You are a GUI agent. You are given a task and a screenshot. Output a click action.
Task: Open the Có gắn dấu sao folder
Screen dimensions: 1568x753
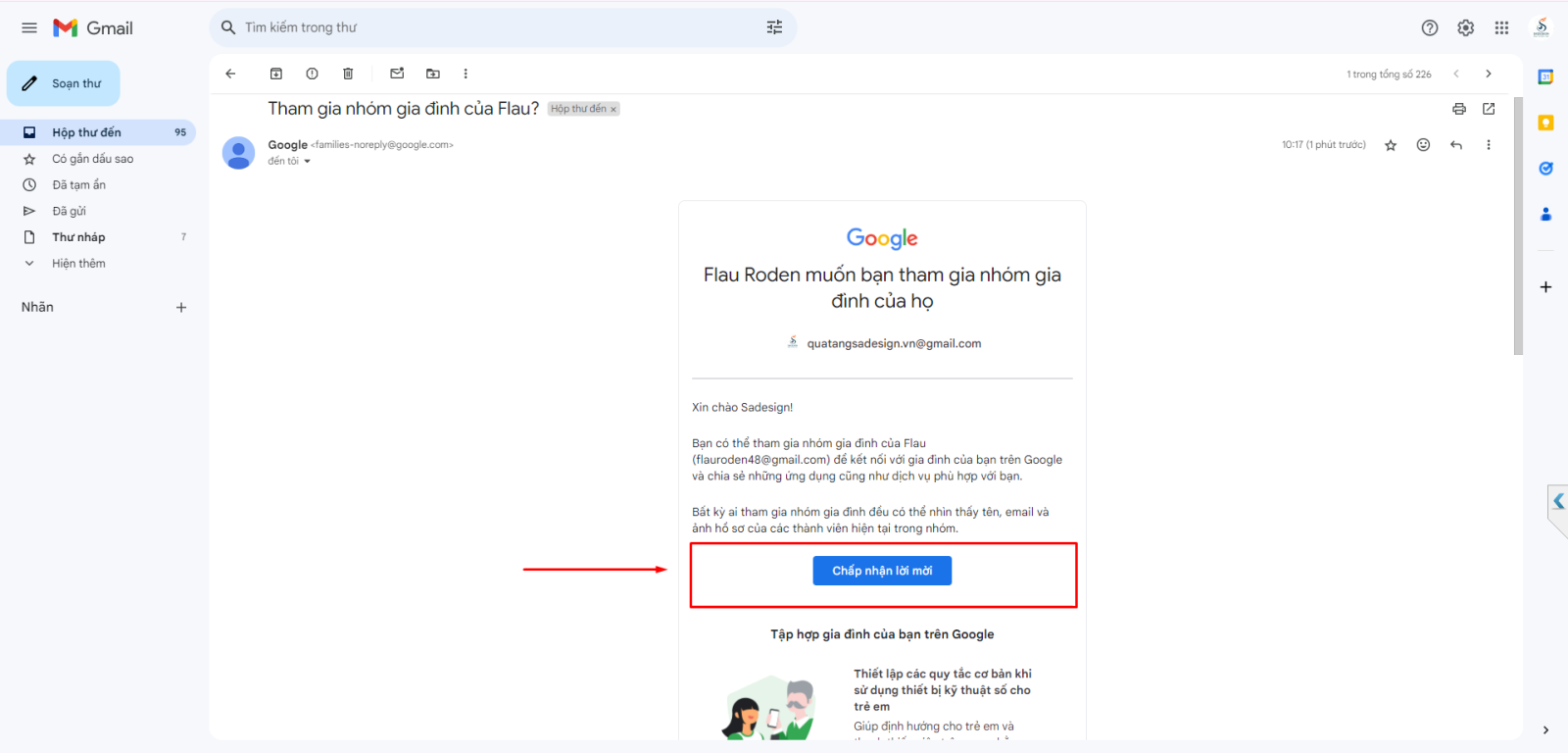(98, 159)
